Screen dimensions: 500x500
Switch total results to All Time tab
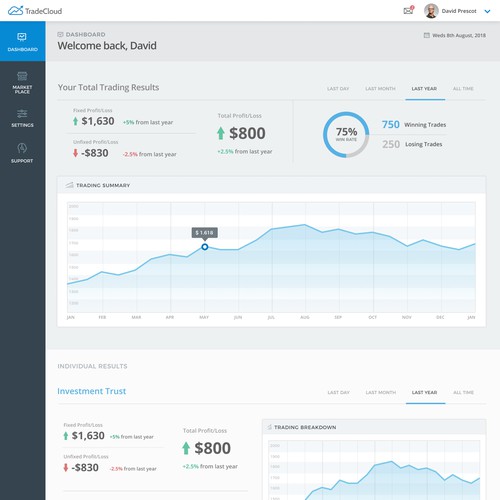pos(463,89)
